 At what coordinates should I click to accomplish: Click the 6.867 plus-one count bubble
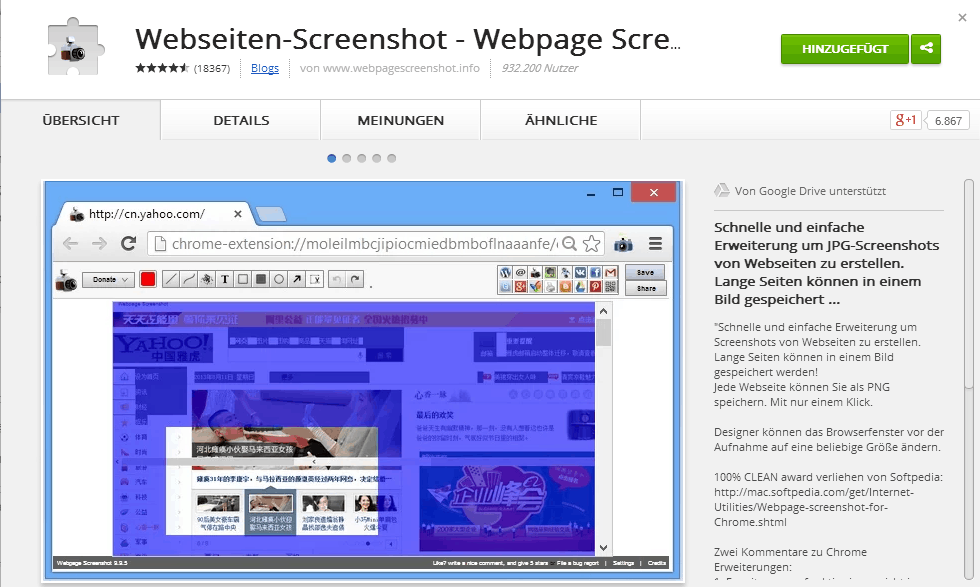coord(948,121)
